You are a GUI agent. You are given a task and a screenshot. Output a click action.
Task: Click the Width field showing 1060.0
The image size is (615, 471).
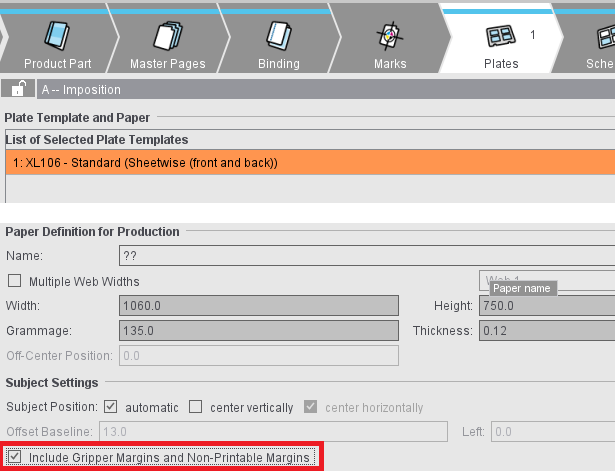pyautogui.click(x=258, y=305)
